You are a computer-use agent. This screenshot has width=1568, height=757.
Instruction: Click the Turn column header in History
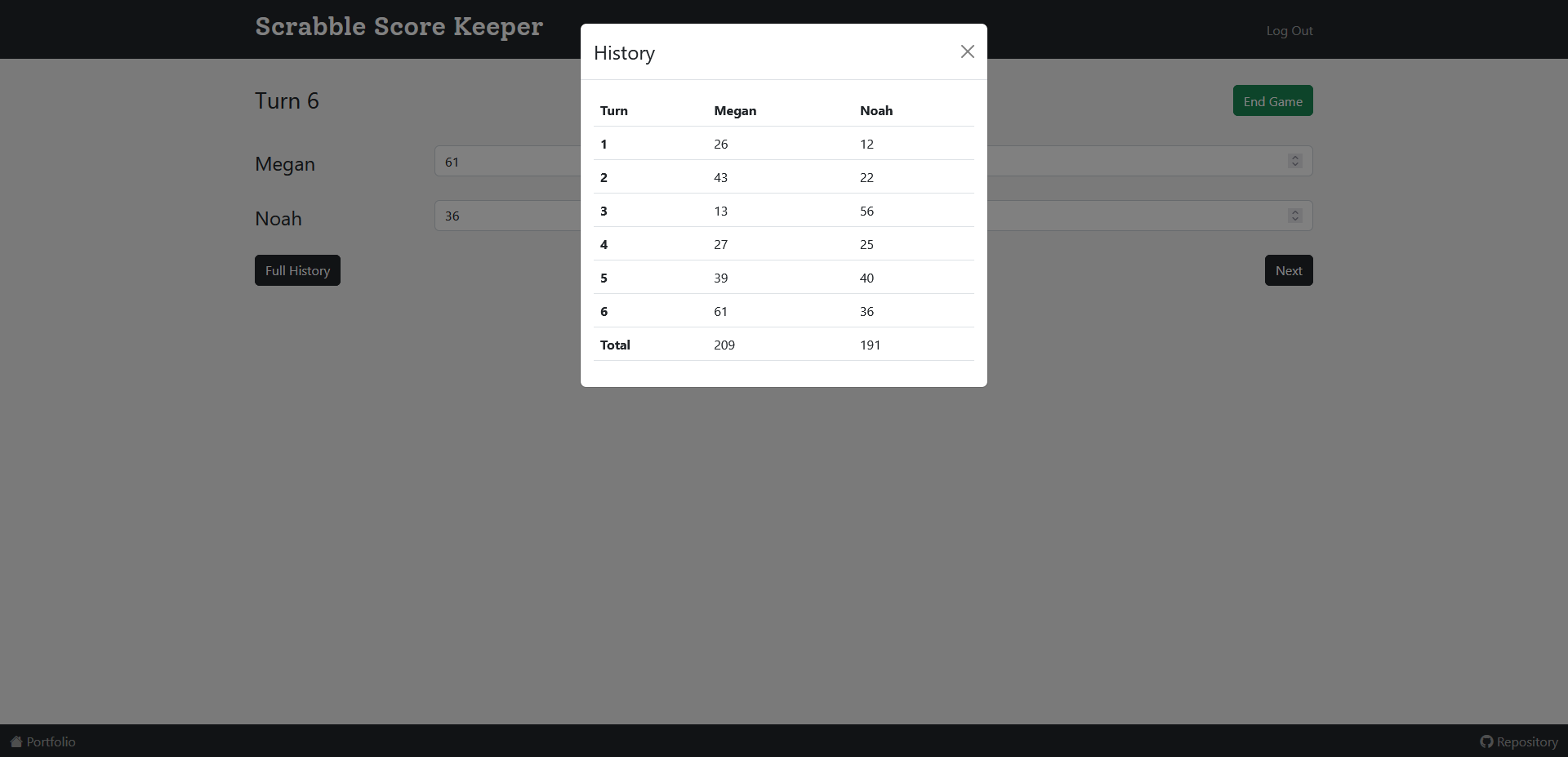pos(613,111)
